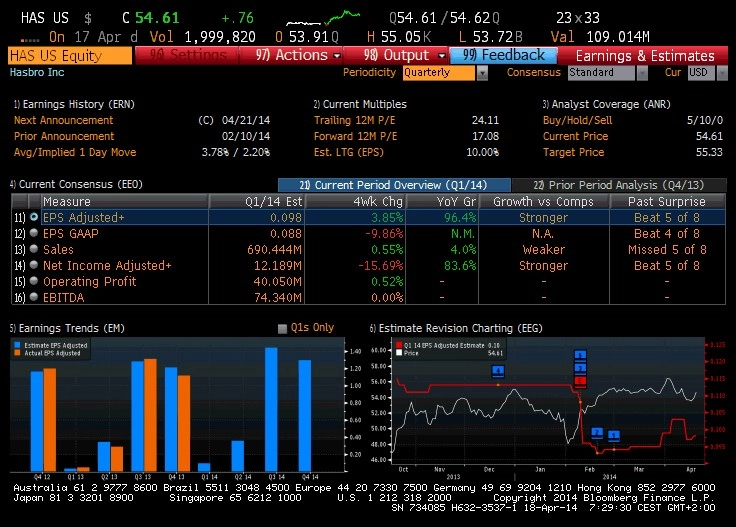This screenshot has height=527, width=736.
Task: Select the EBITDA radio button
Action: (x=34, y=297)
